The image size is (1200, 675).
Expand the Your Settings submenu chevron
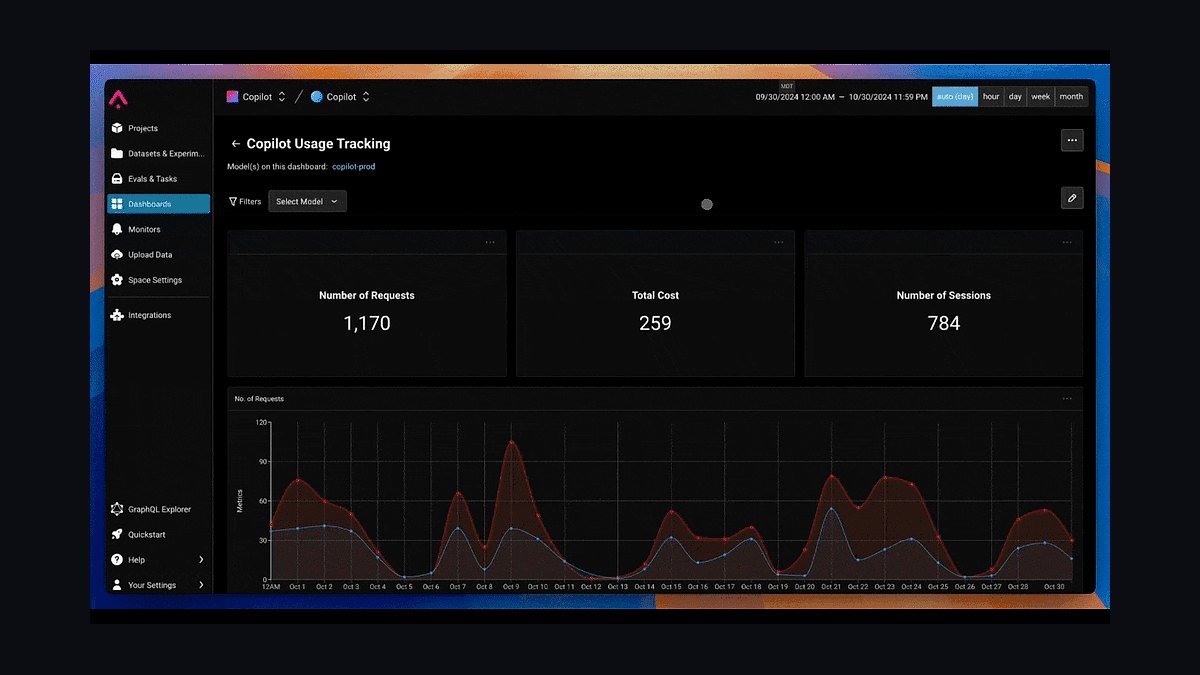click(x=201, y=585)
